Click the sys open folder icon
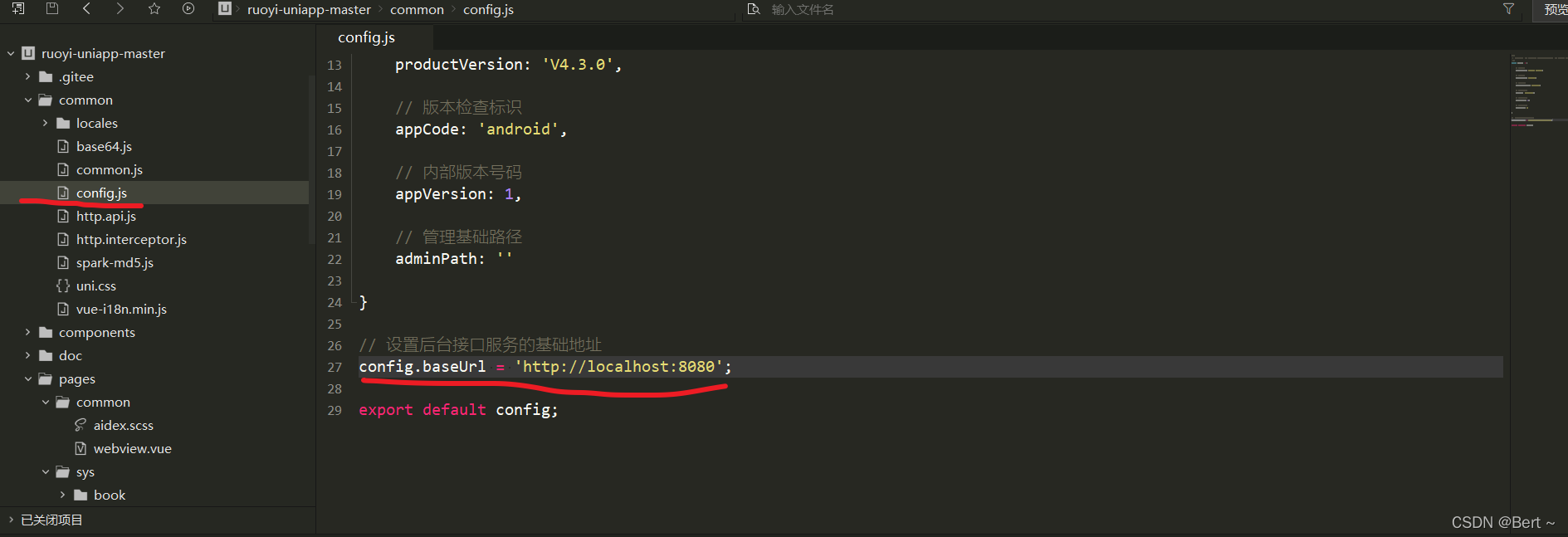The height and width of the screenshot is (537, 1568). 63,471
